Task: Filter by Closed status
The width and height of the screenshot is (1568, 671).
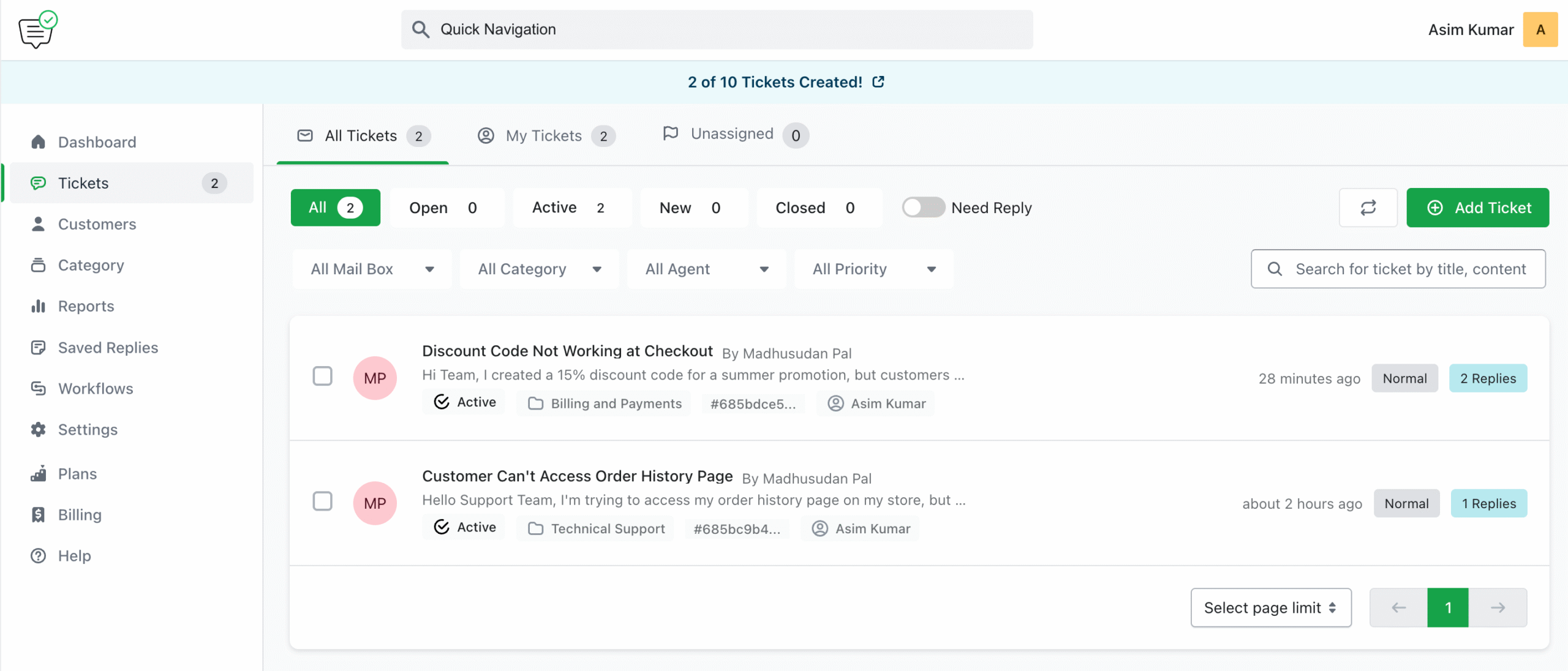Action: click(x=815, y=208)
